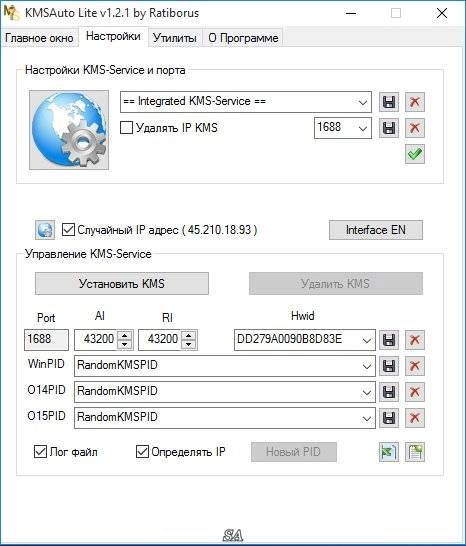Save the WinPID value
The image size is (466, 546).
[x=389, y=366]
